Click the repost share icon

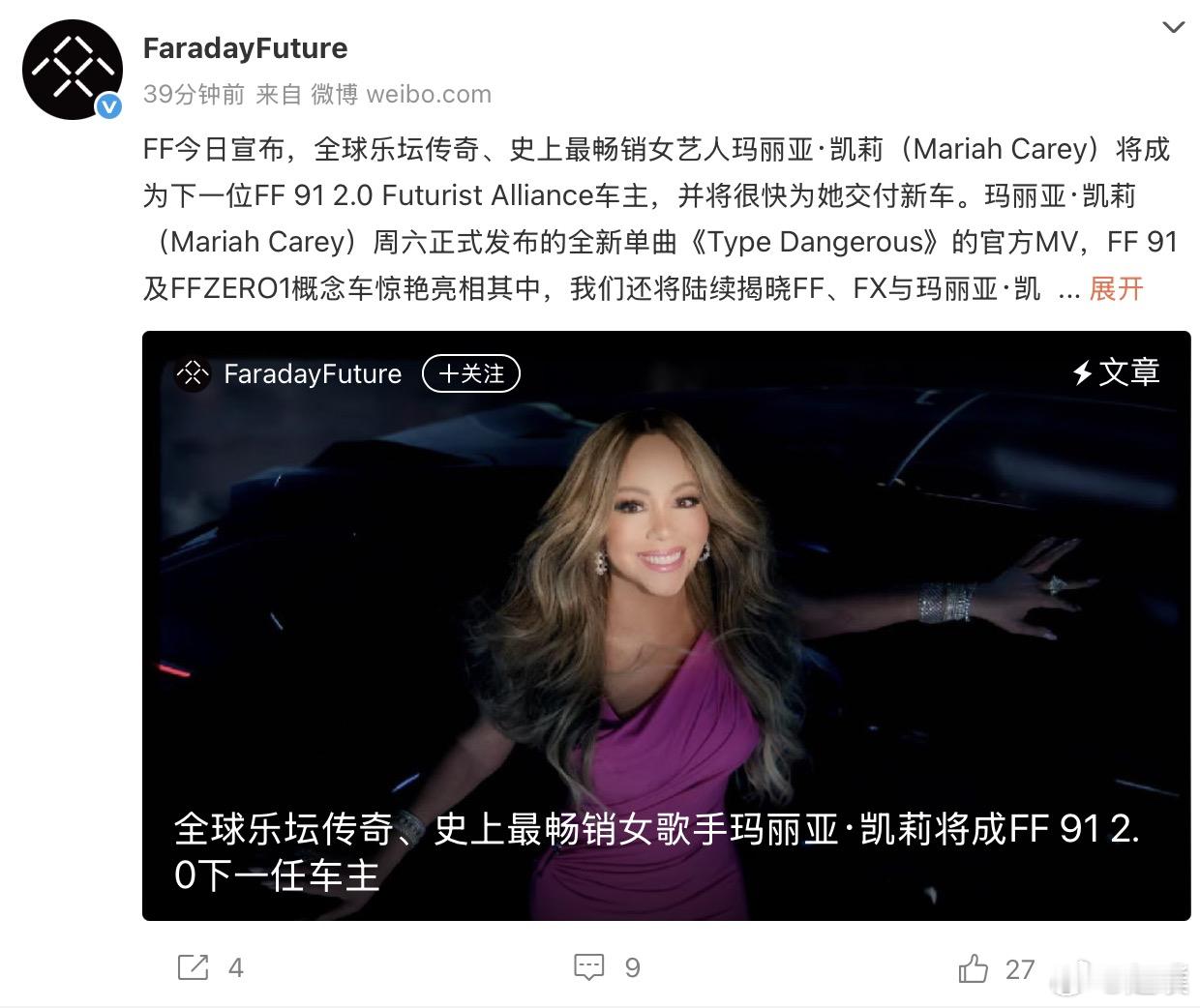tap(194, 967)
